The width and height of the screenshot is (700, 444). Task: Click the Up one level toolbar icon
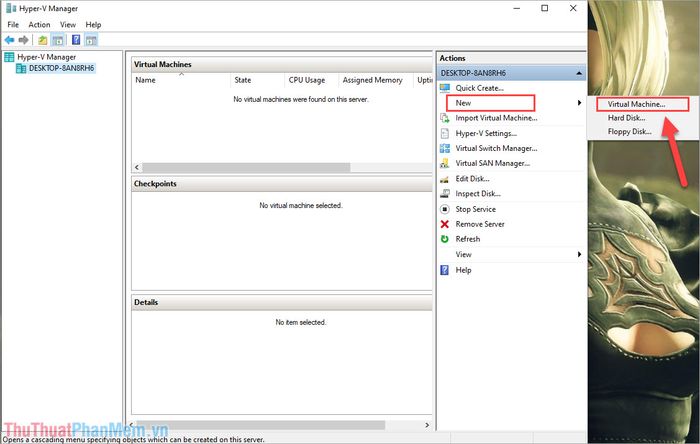[42, 40]
